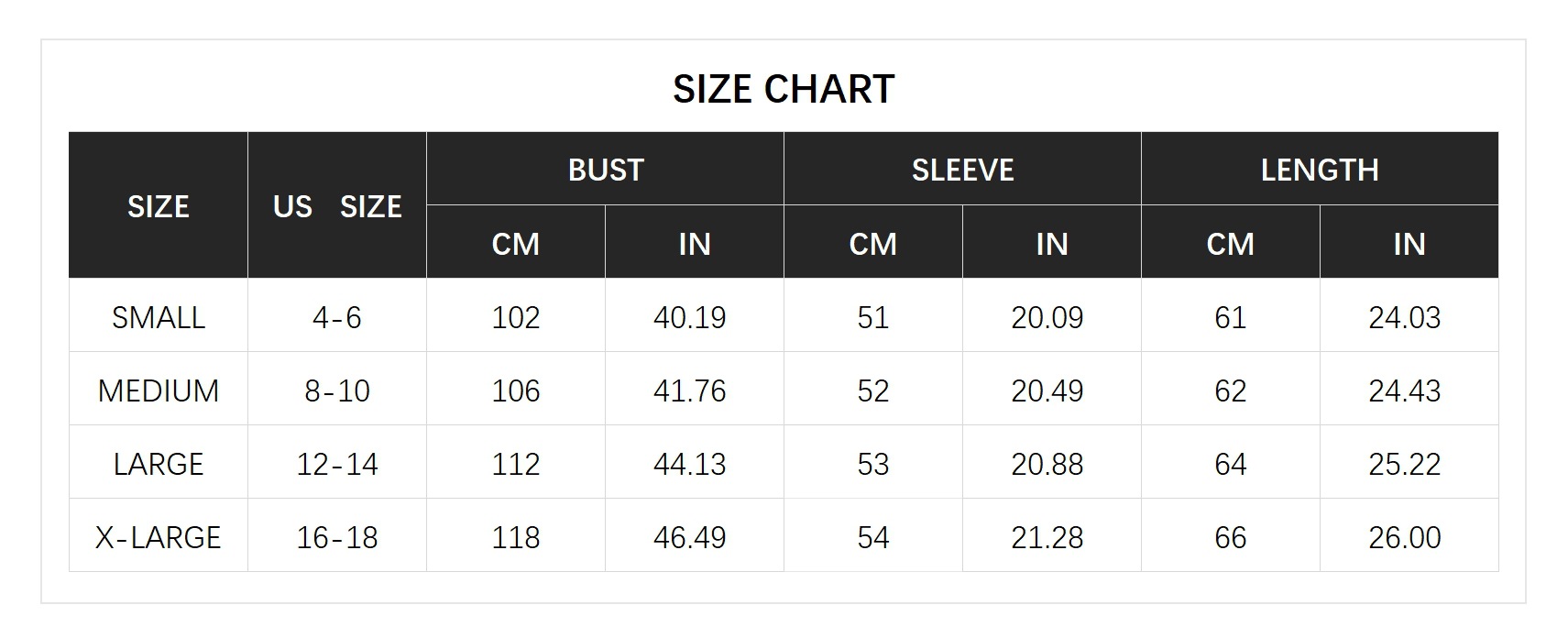Click the CM subheader under BUST
Image resolution: width=1568 pixels, height=638 pixels.
click(515, 244)
